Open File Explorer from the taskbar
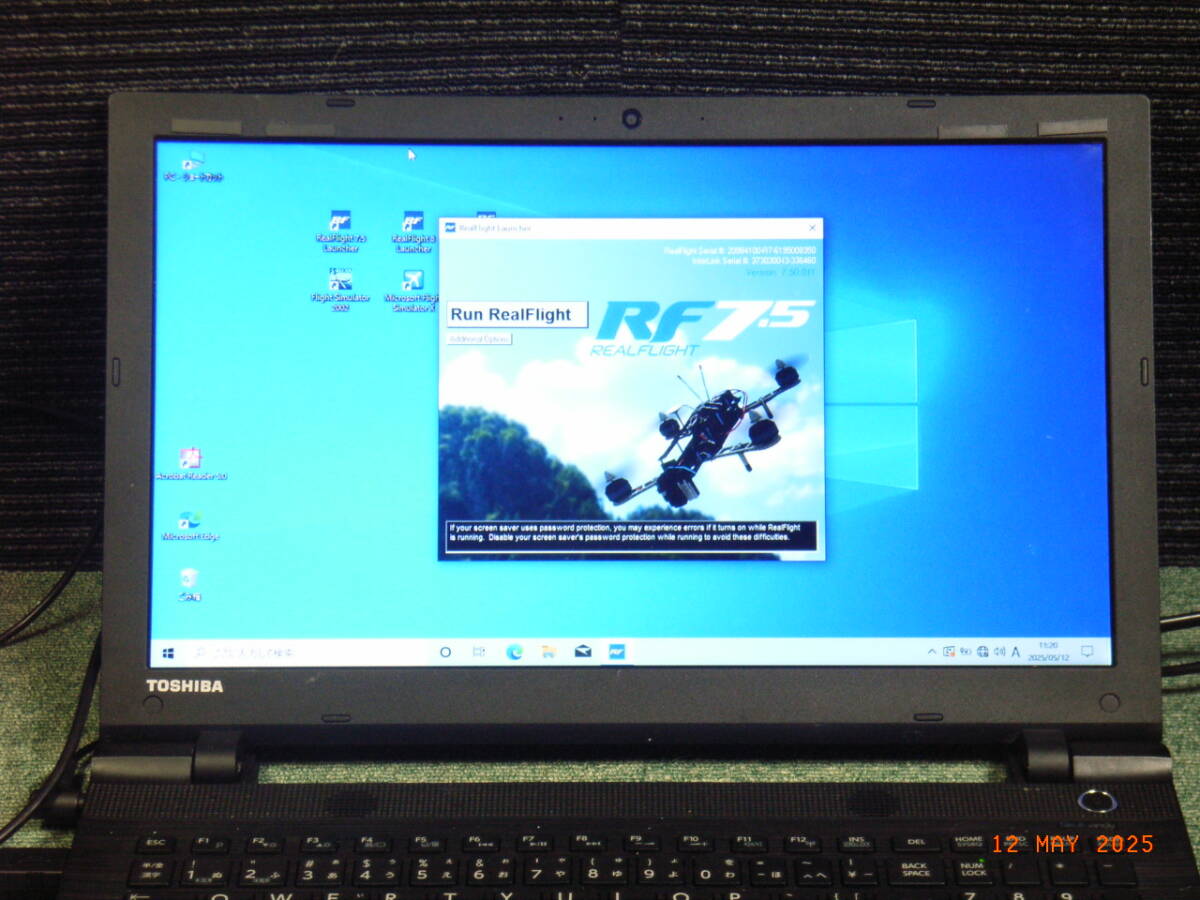Image resolution: width=1200 pixels, height=900 pixels. click(x=548, y=652)
